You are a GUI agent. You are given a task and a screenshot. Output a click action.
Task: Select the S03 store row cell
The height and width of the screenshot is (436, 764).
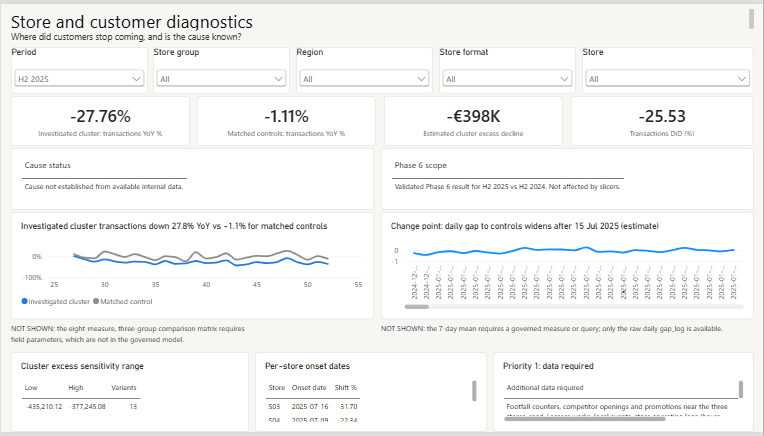tap(274, 406)
